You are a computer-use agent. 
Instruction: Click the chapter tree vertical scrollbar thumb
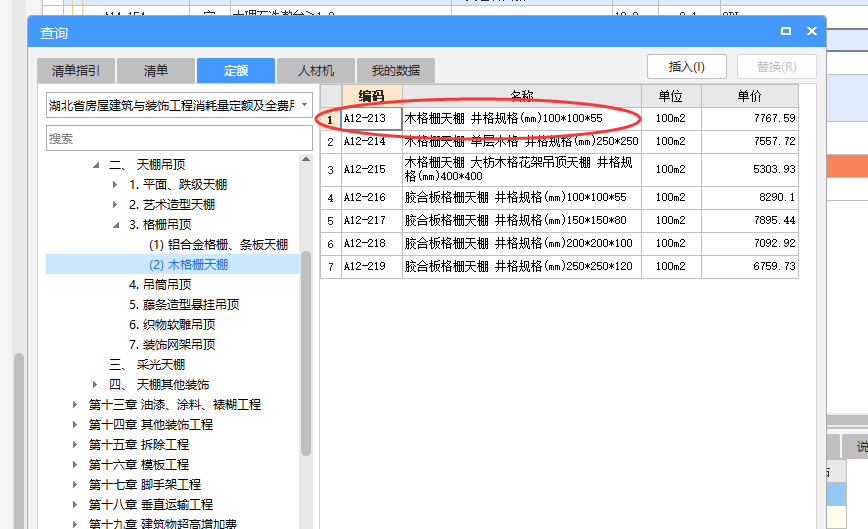306,353
